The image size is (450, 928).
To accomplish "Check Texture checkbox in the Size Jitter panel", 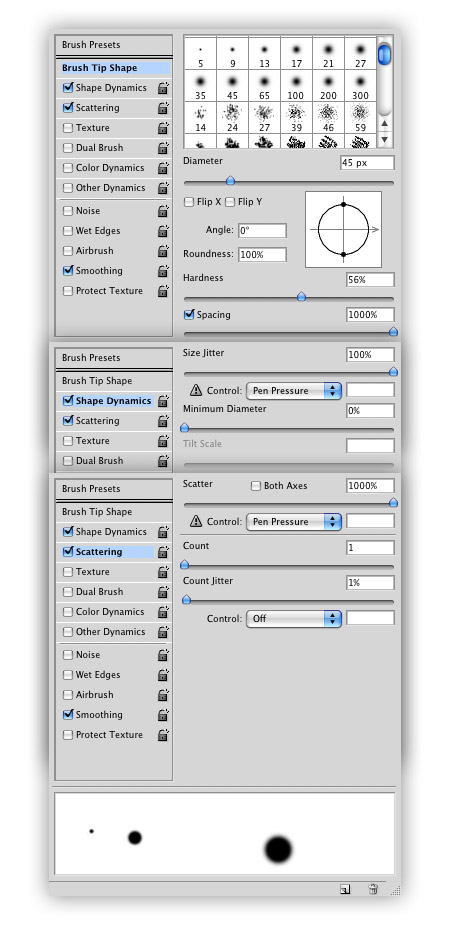I will (x=68, y=441).
